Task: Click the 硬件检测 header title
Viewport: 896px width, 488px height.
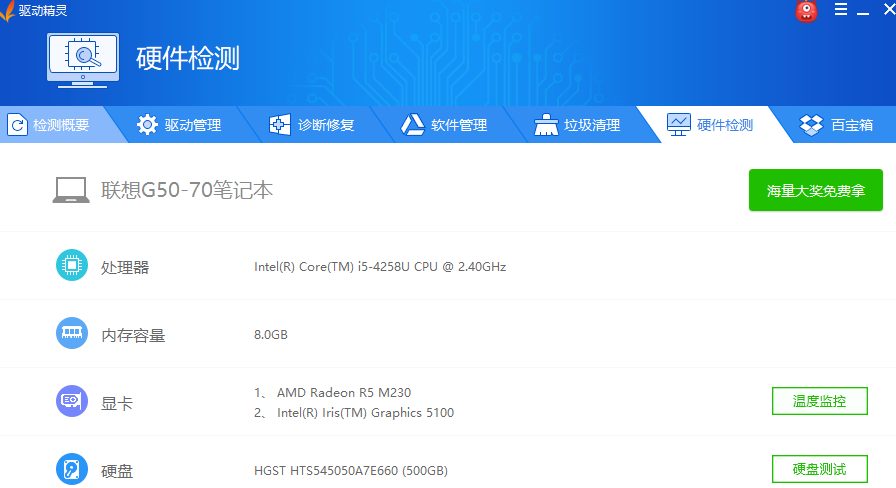Action: [x=188, y=58]
